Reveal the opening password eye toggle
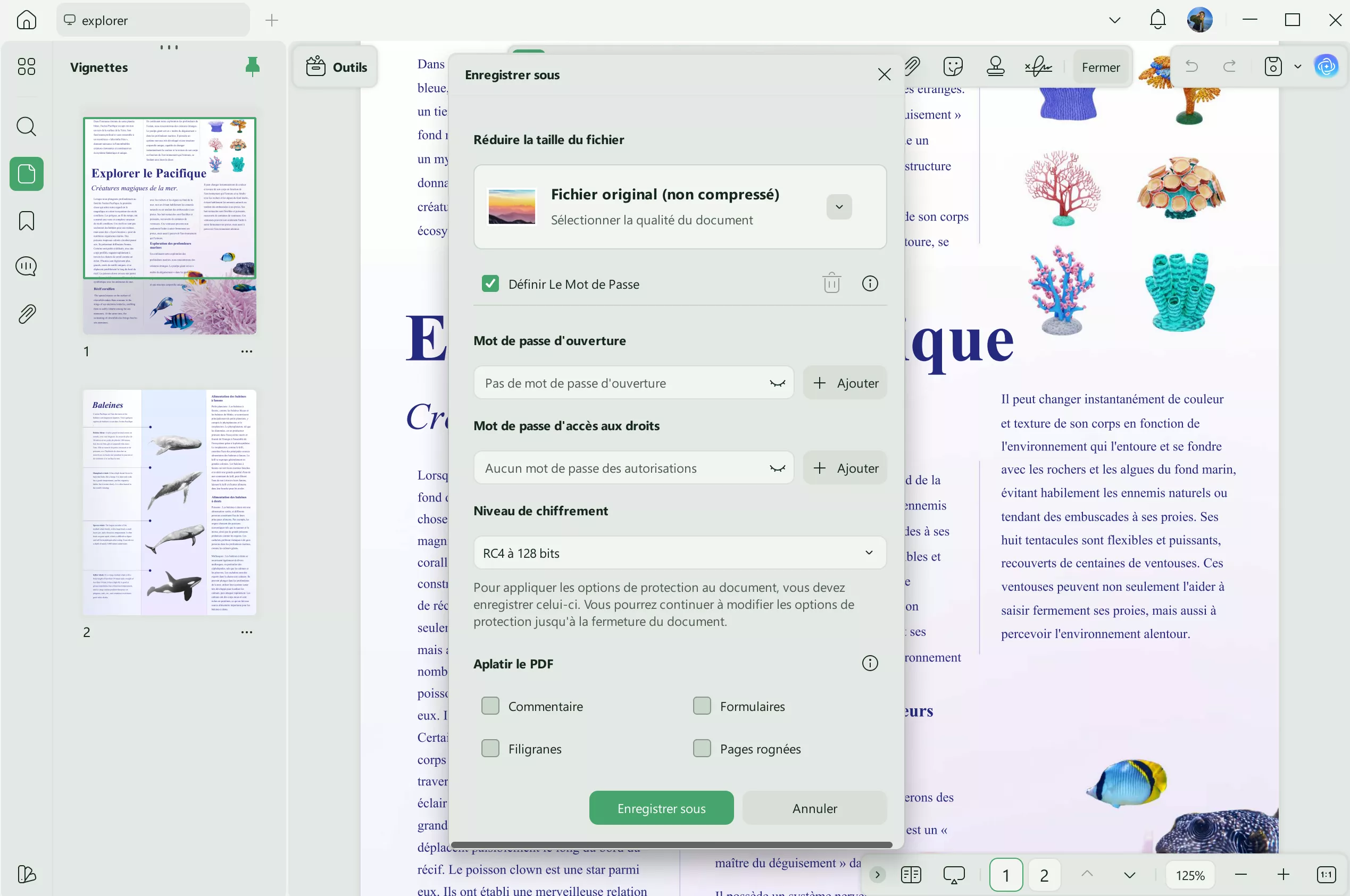 (777, 383)
